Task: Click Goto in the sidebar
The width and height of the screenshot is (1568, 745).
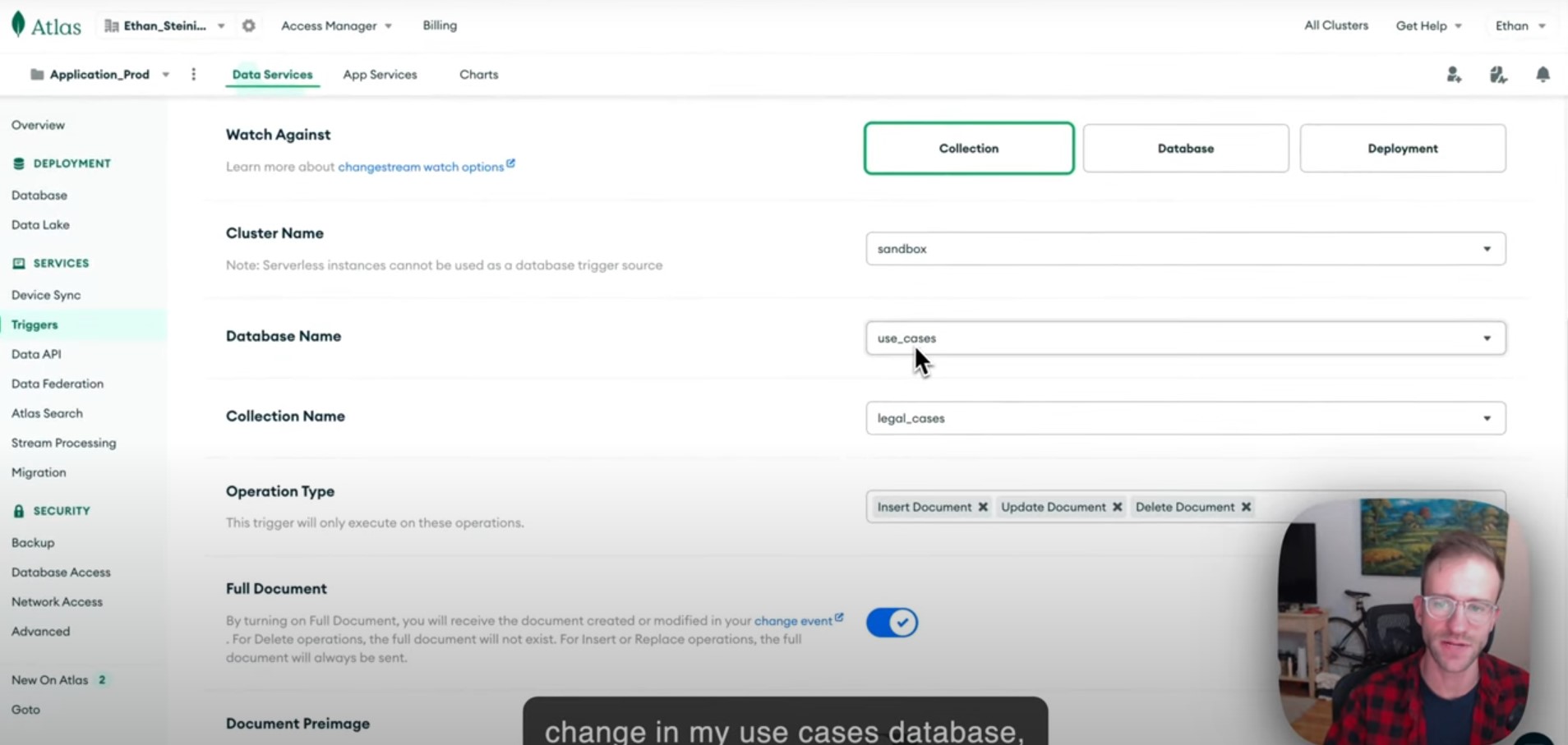Action: click(25, 710)
